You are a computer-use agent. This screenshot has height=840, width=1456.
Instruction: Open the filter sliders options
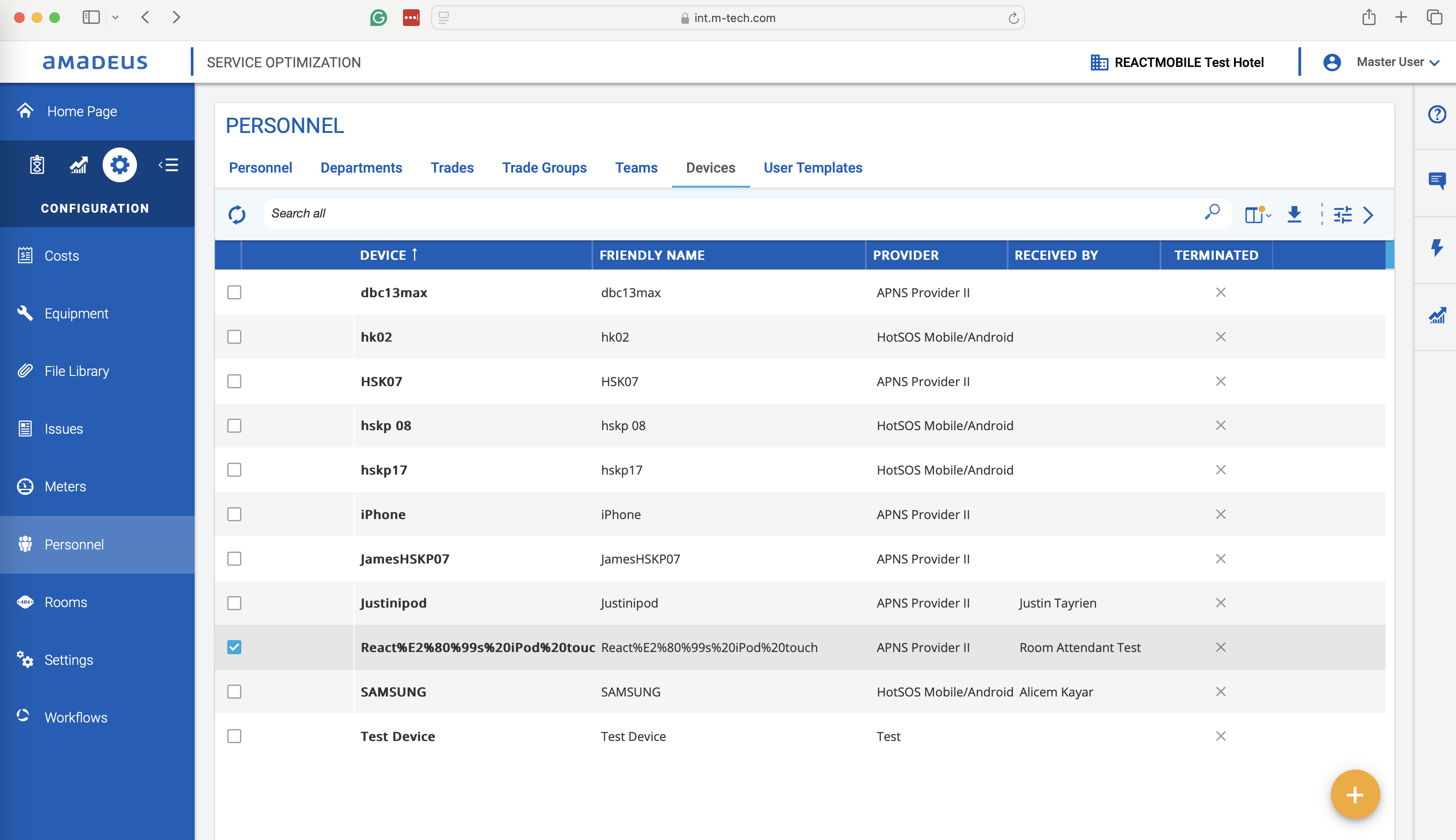coord(1342,214)
